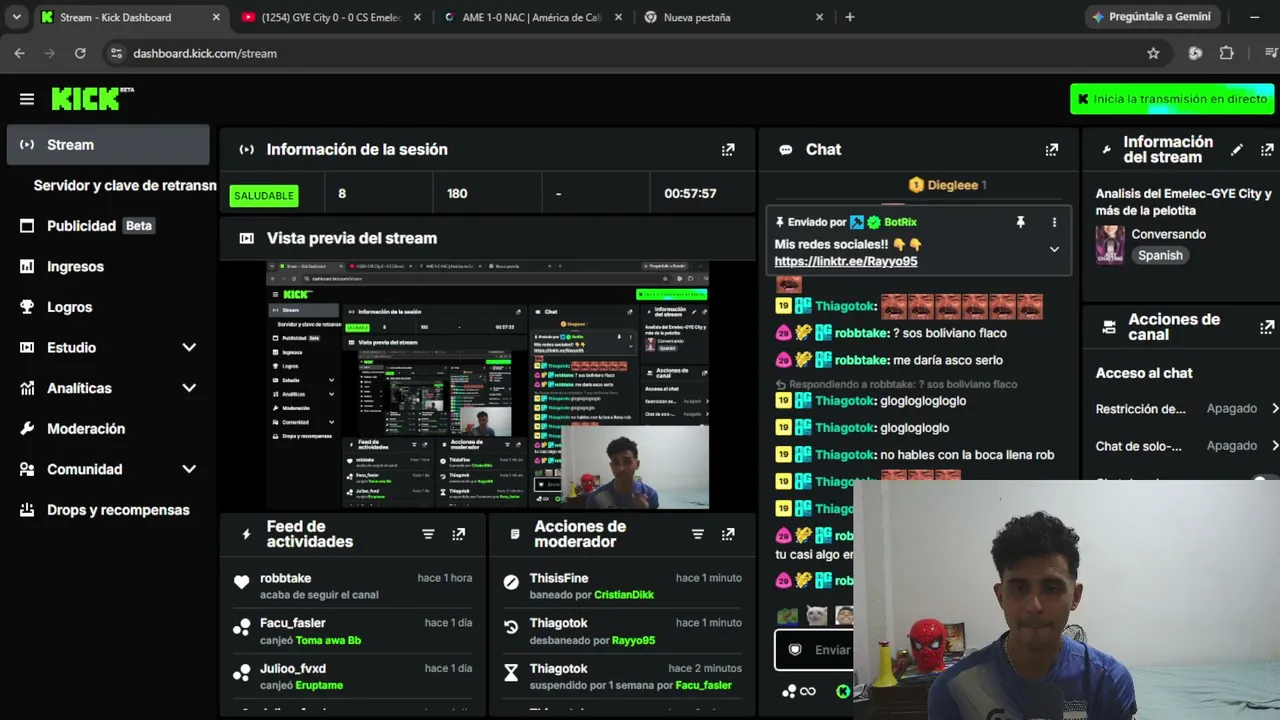Click the heart icon beside robbtake follow
This screenshot has height=720, width=1280.
(241, 582)
